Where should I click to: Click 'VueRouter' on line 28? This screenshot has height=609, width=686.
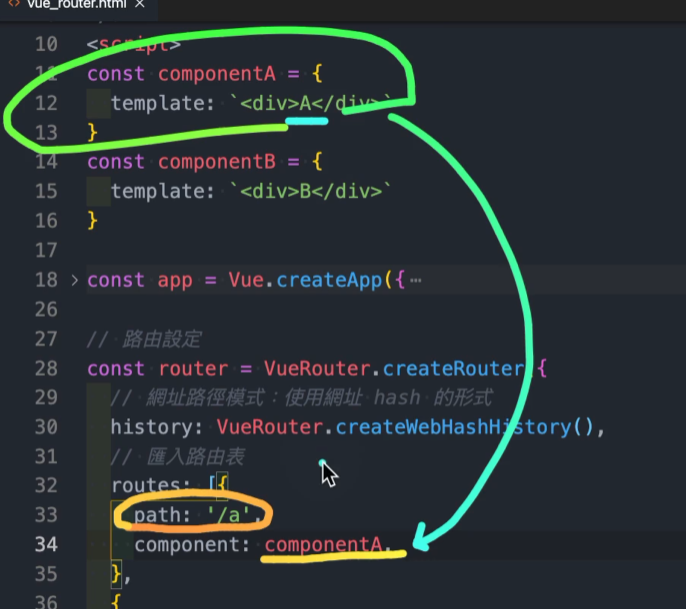317,368
